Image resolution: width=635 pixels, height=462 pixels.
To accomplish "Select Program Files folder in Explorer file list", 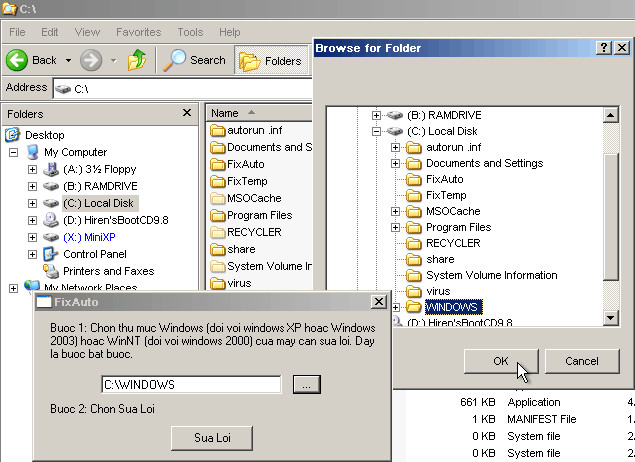I will pyautogui.click(x=251, y=215).
